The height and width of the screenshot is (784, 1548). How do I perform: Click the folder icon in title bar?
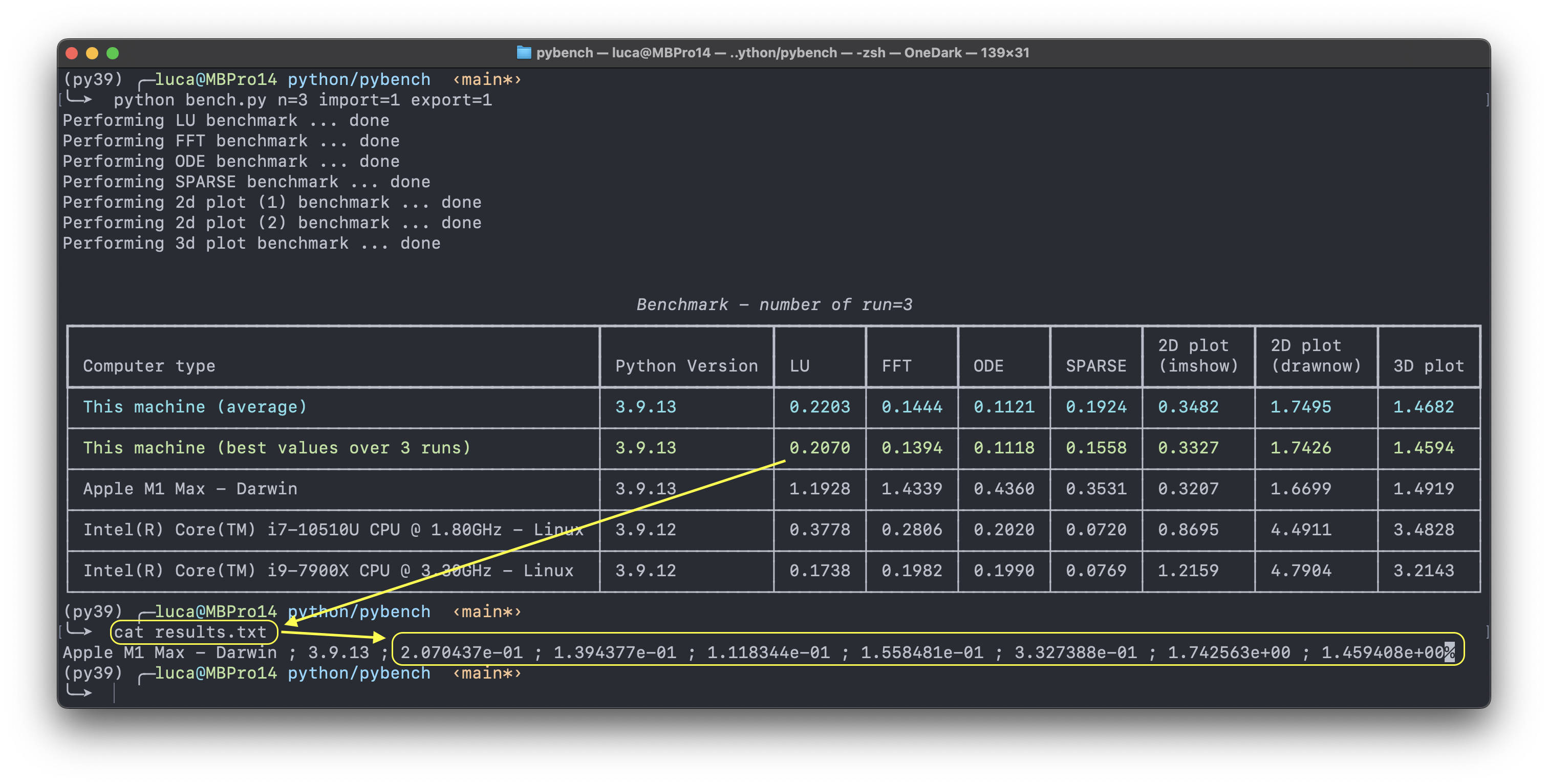[x=523, y=53]
